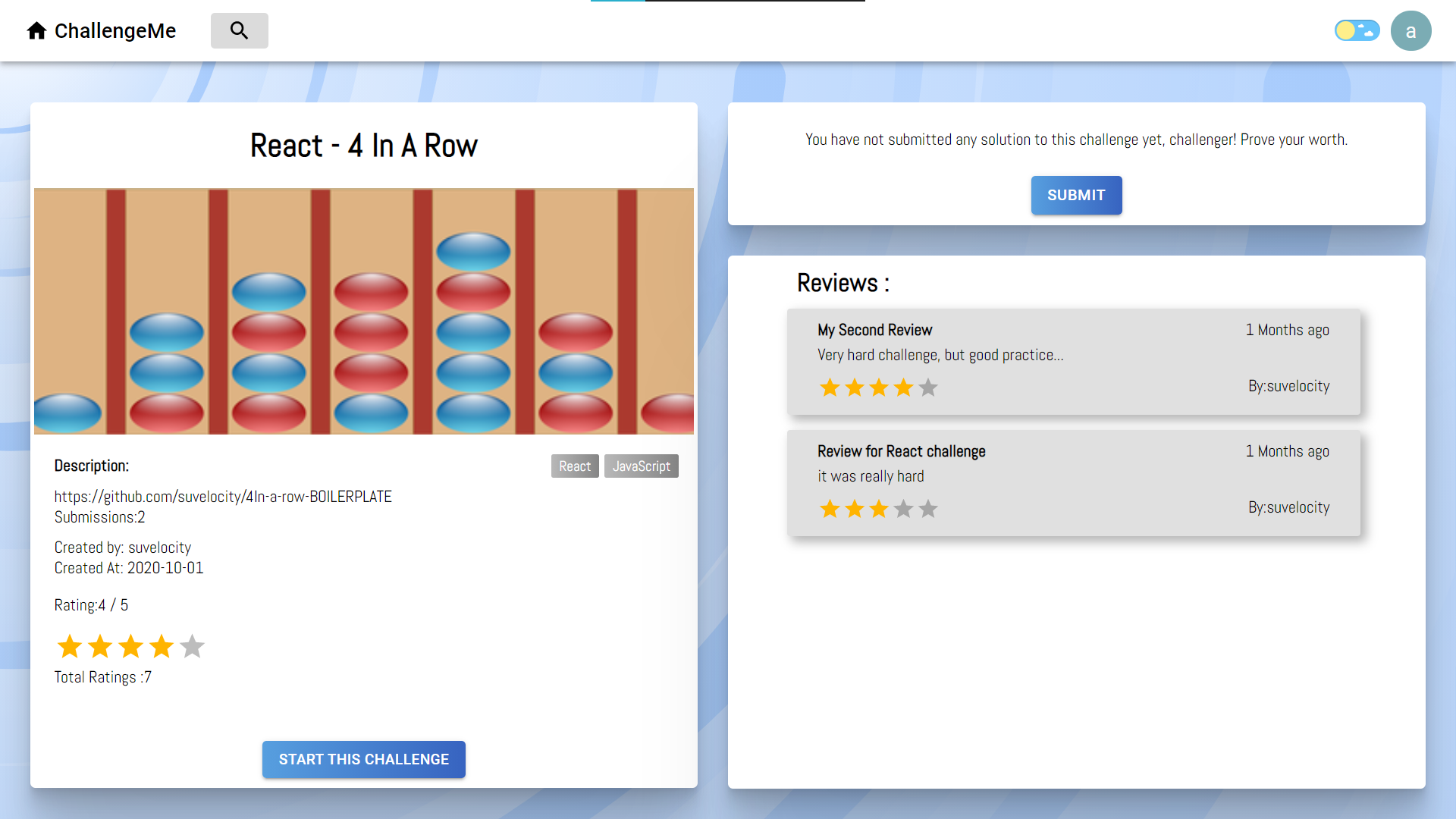The height and width of the screenshot is (819, 1456).
Task: Open search with the magnifier icon
Action: pos(239,30)
